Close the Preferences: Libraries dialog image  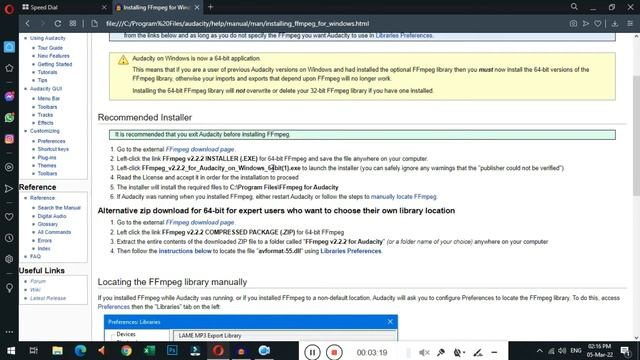(x=390, y=322)
